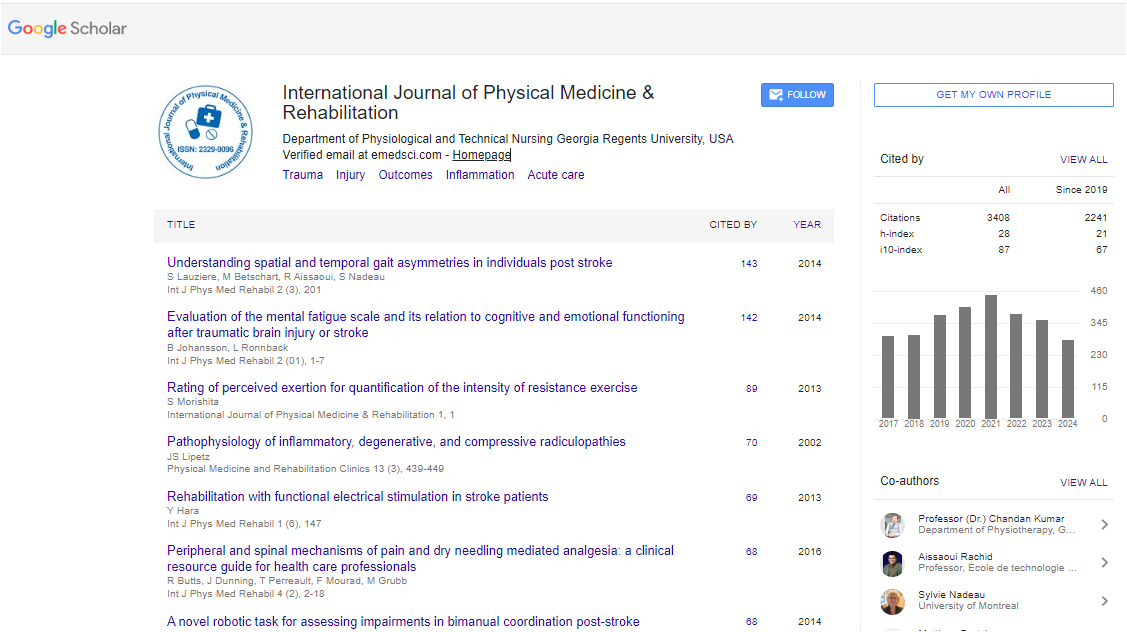
Task: Expand the chevron beside Aissaoui Rachid
Action: pyautogui.click(x=1104, y=563)
